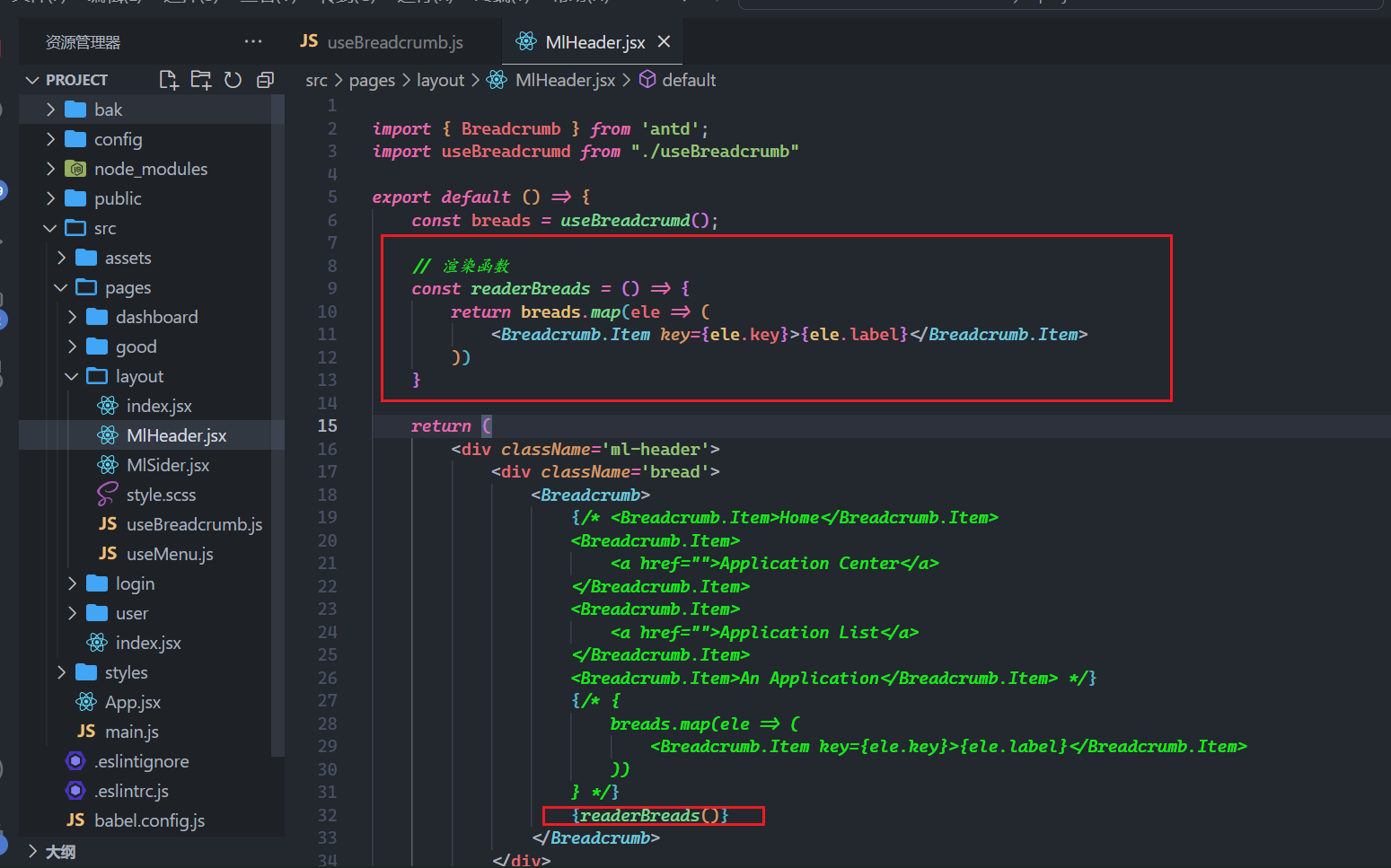Image resolution: width=1391 pixels, height=868 pixels.
Task: Click the JS icon beside babel.config.js
Action: (75, 820)
